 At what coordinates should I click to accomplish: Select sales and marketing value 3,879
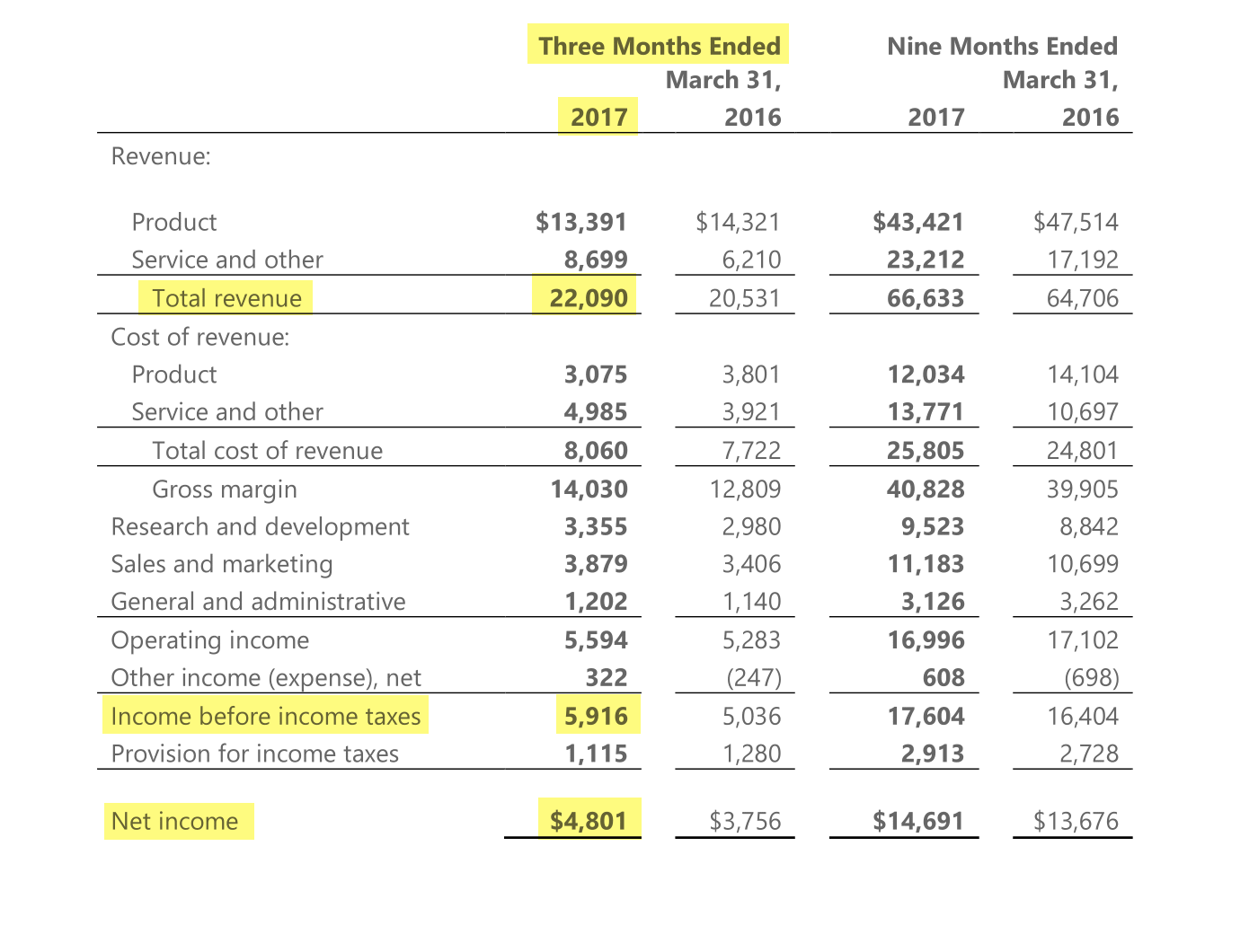[596, 564]
